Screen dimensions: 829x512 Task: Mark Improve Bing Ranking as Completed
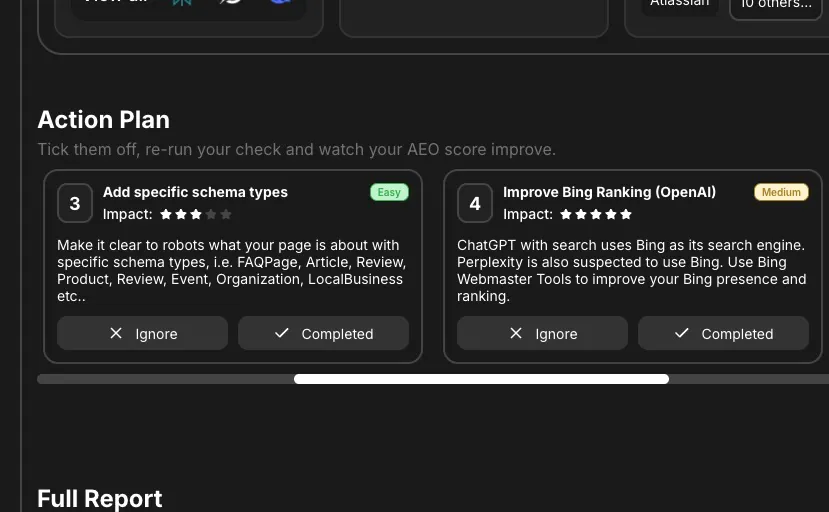[723, 333]
